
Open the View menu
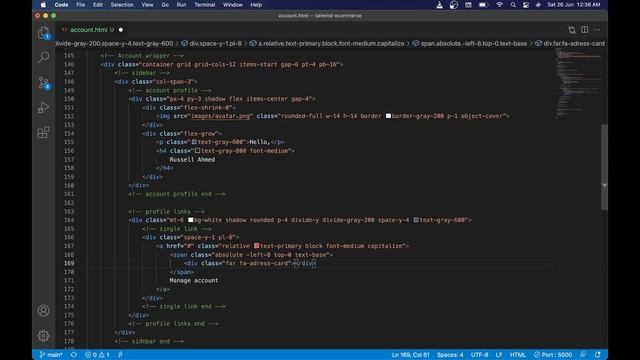[x=147, y=5]
